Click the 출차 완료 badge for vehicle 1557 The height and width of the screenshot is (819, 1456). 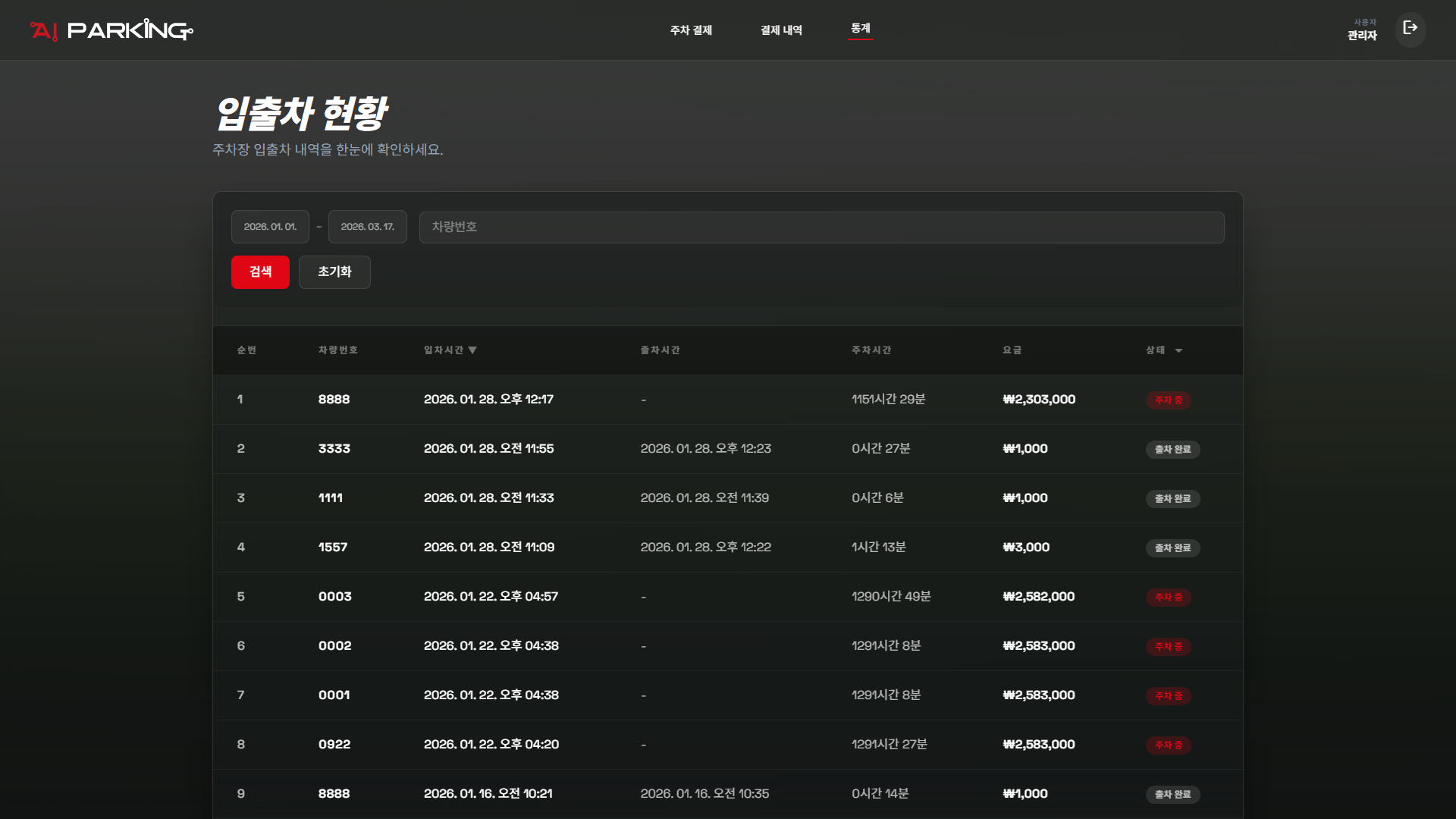[1172, 548]
